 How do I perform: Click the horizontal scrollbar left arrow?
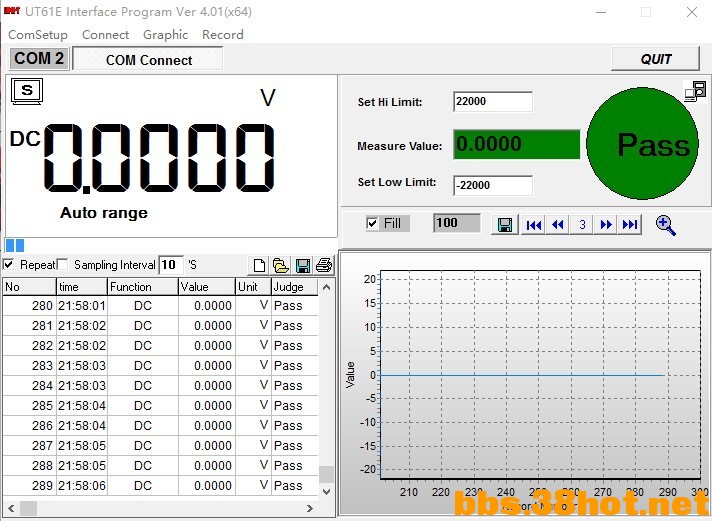(11, 508)
